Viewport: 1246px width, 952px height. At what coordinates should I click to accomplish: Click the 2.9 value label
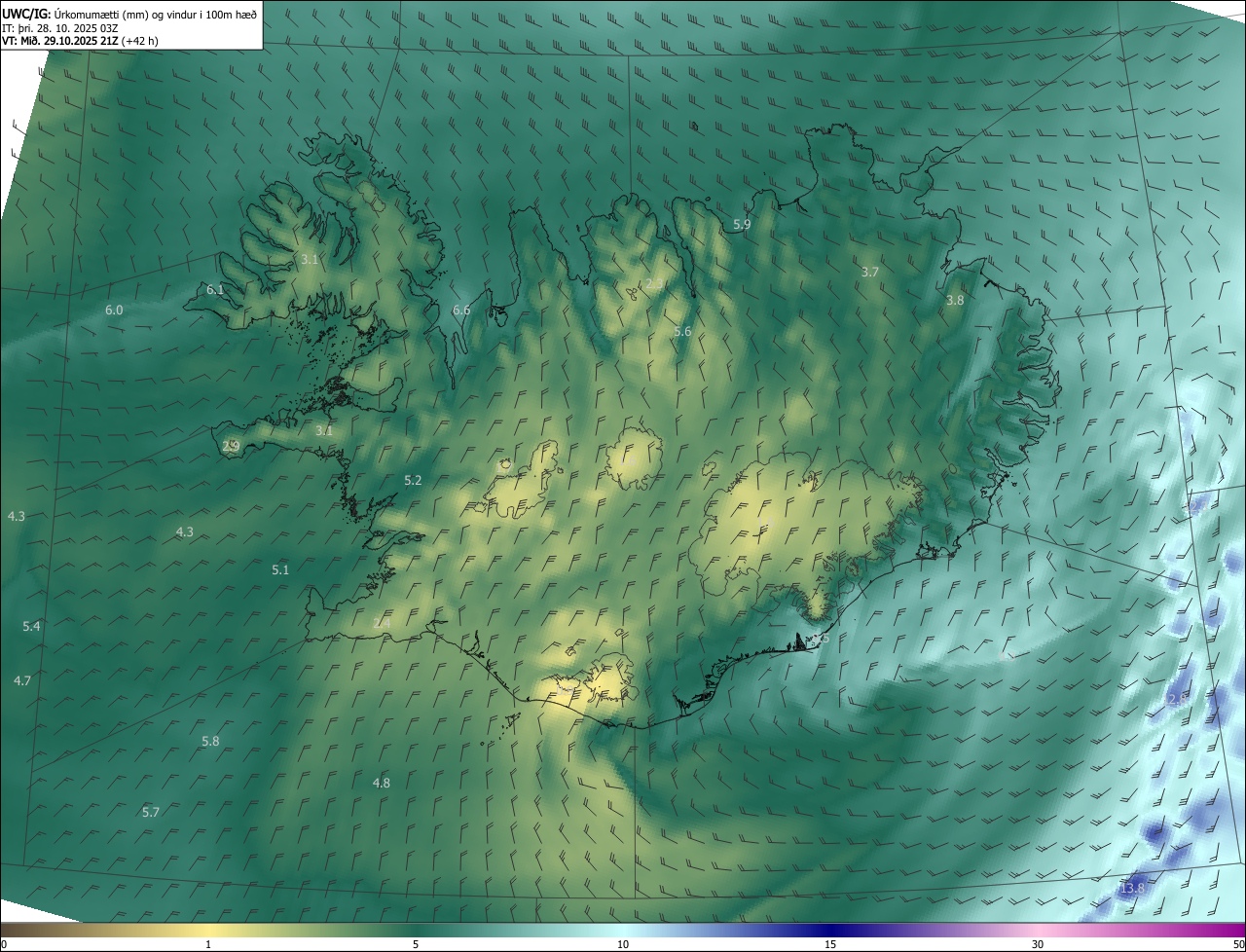coord(231,447)
